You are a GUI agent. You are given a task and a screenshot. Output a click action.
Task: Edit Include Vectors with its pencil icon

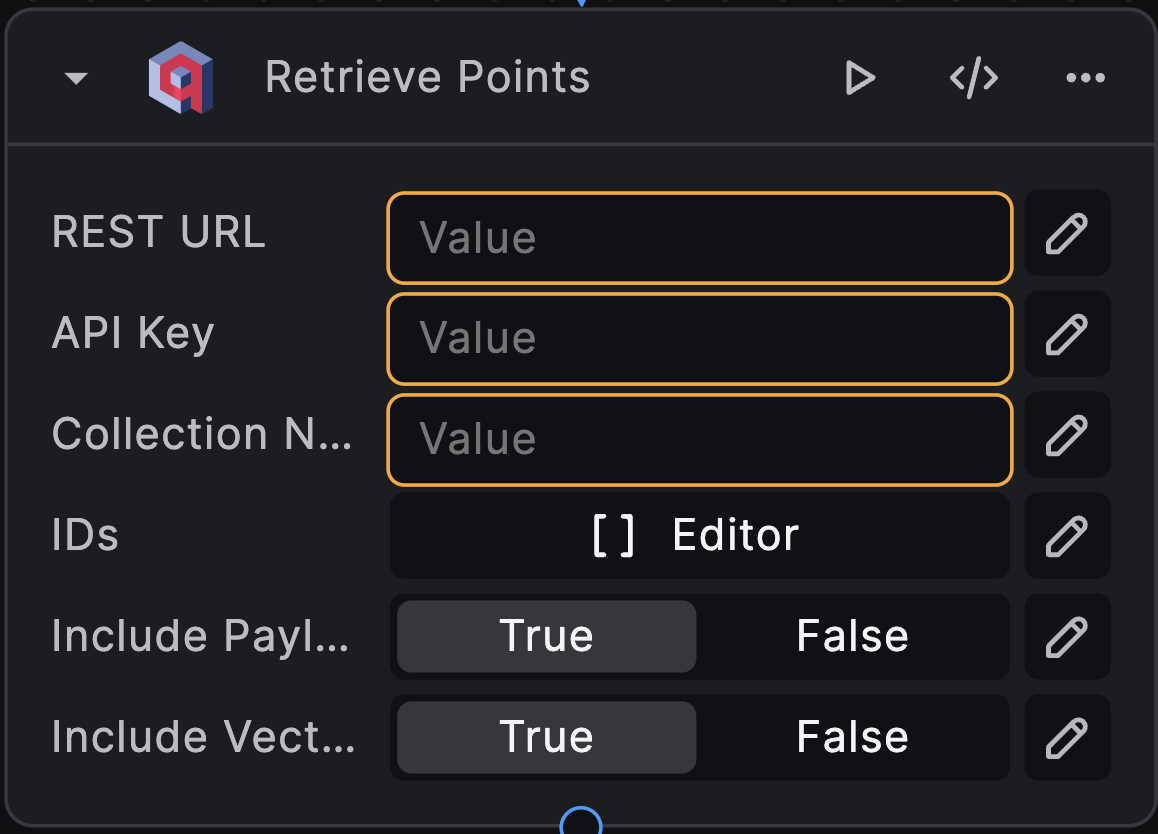1066,737
